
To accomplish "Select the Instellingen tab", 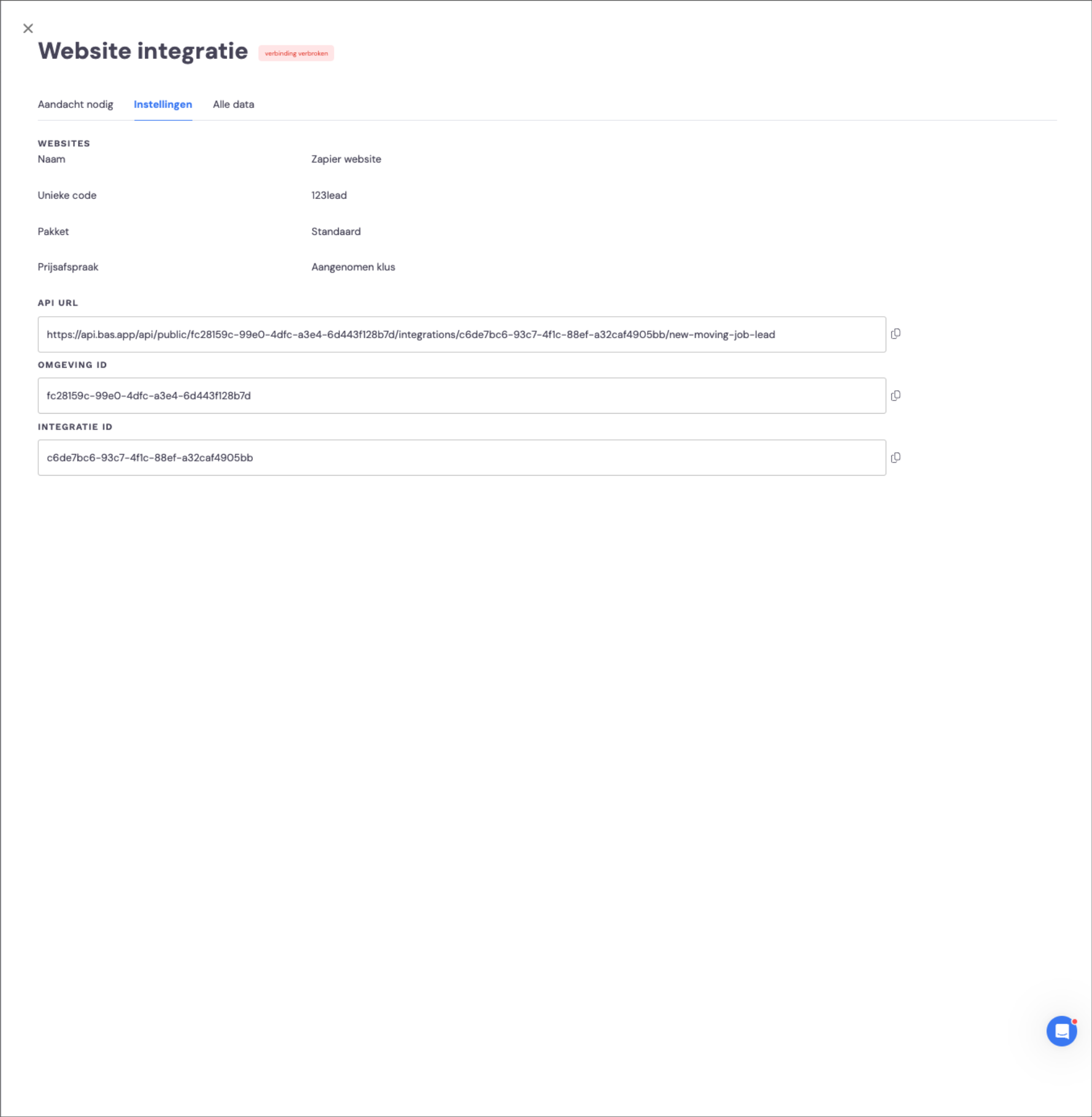I will click(x=163, y=104).
